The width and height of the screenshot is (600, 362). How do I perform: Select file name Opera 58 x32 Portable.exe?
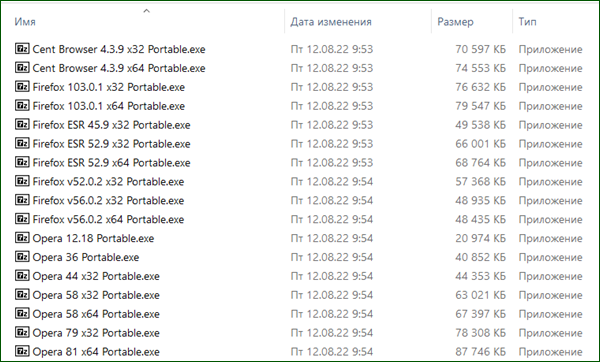96,295
